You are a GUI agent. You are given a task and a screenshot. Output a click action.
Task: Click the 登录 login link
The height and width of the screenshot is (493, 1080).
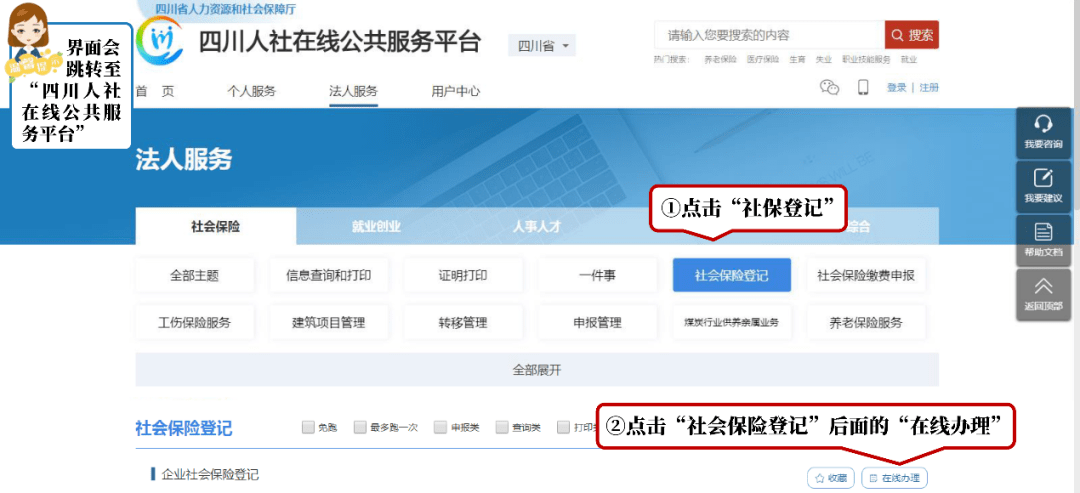(x=896, y=88)
